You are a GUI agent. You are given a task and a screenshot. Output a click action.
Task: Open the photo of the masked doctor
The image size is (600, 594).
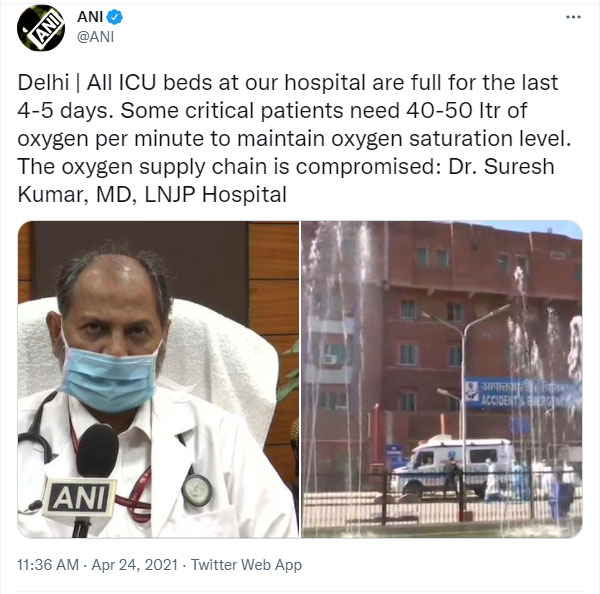(x=158, y=379)
